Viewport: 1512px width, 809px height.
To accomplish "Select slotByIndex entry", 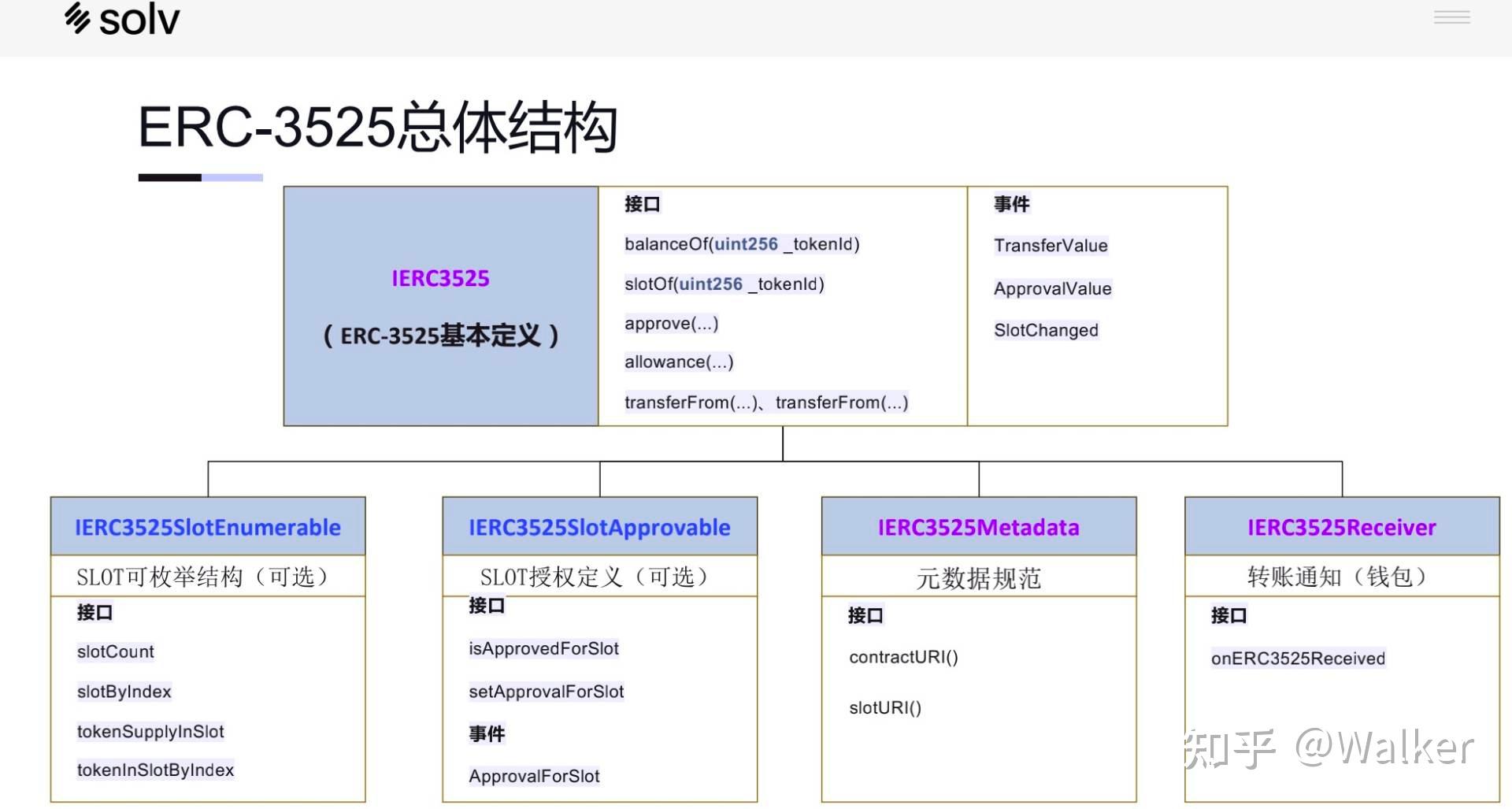I will coord(124,692).
